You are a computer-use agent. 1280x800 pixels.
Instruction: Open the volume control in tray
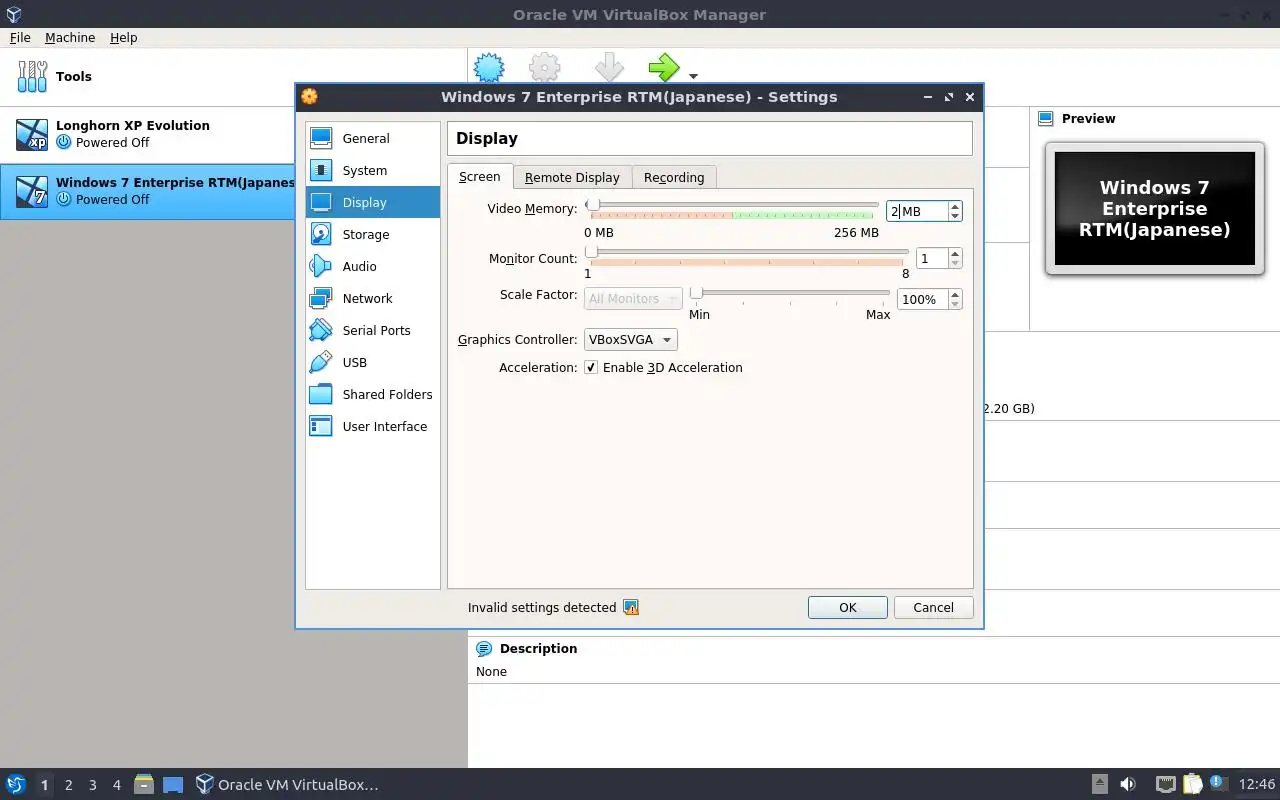(x=1128, y=784)
